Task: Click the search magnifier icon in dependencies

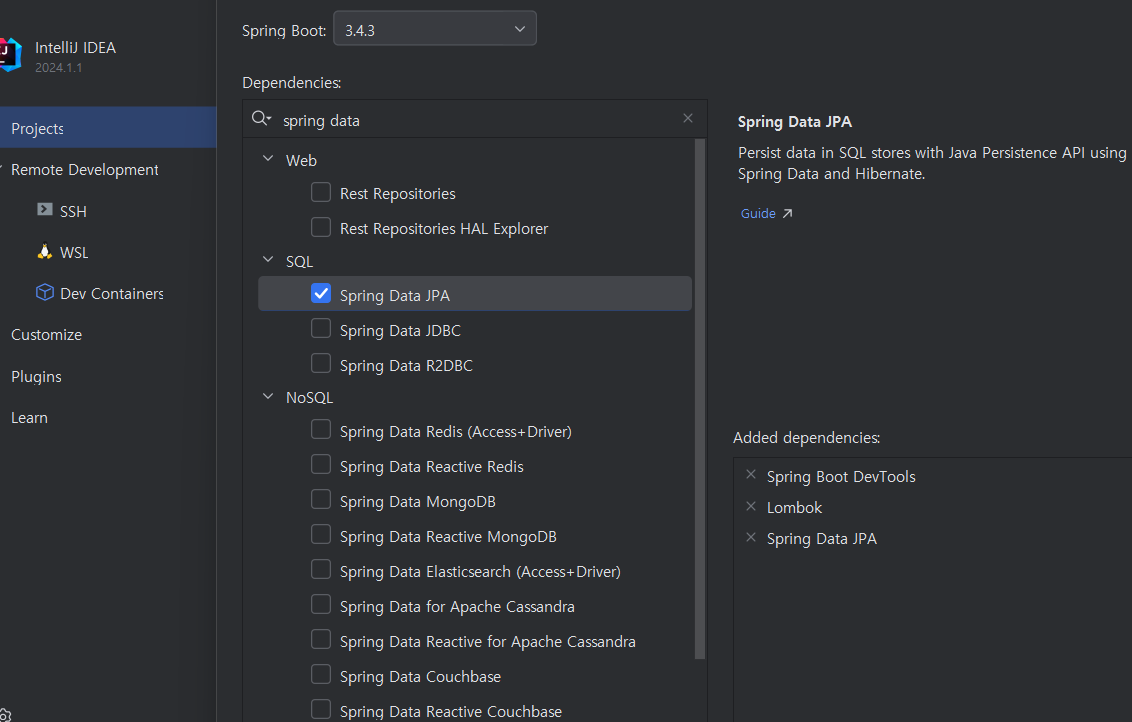Action: click(261, 118)
